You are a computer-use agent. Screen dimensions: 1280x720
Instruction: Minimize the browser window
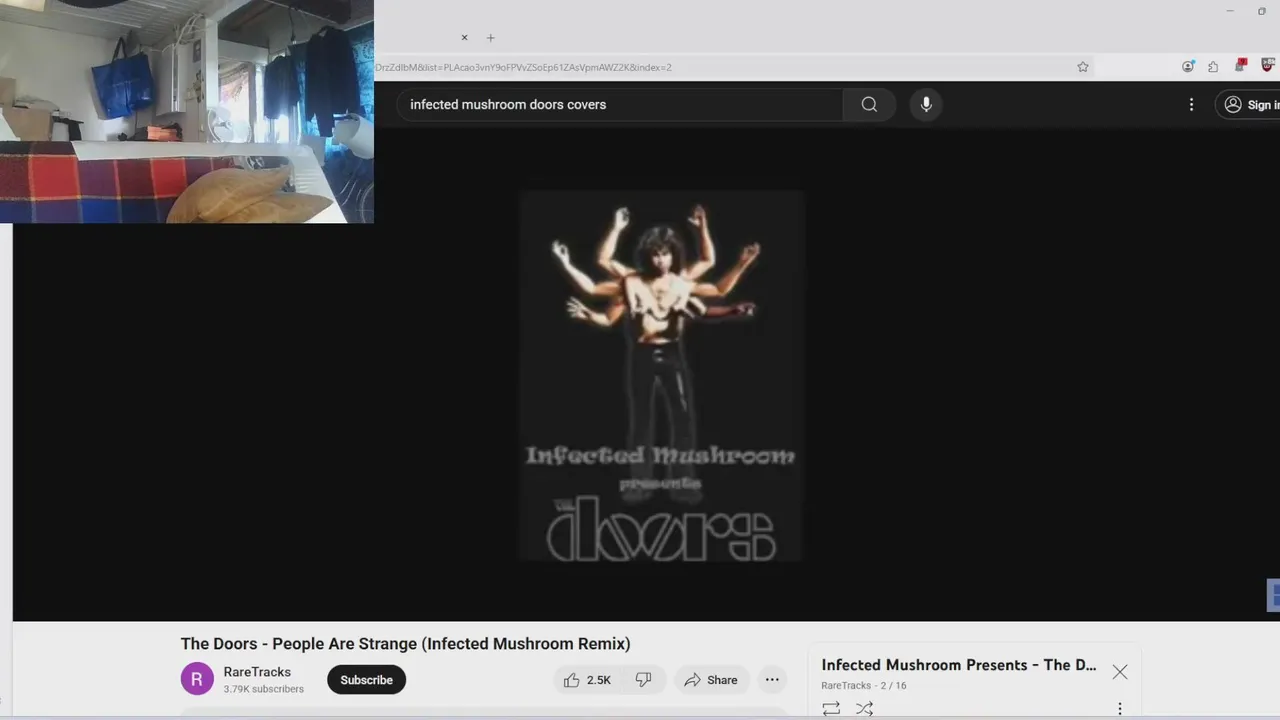[1230, 11]
